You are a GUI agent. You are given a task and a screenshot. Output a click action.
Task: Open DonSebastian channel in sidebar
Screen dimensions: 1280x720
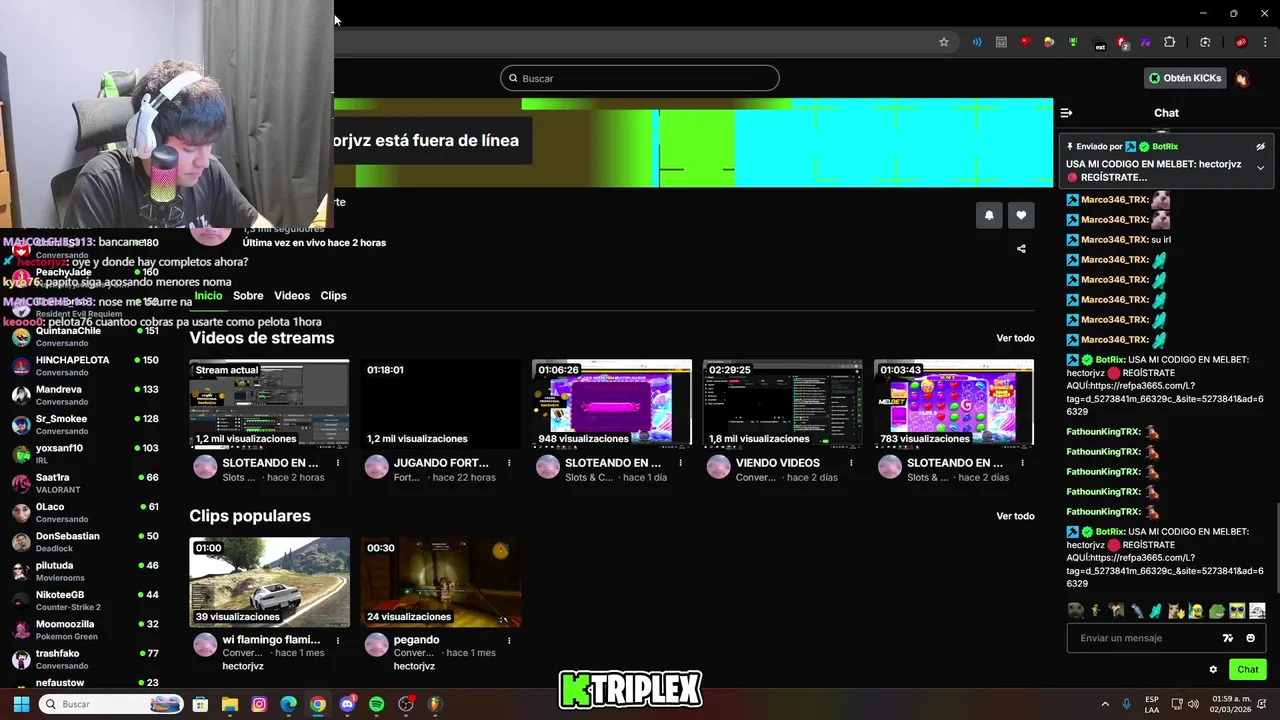point(85,541)
